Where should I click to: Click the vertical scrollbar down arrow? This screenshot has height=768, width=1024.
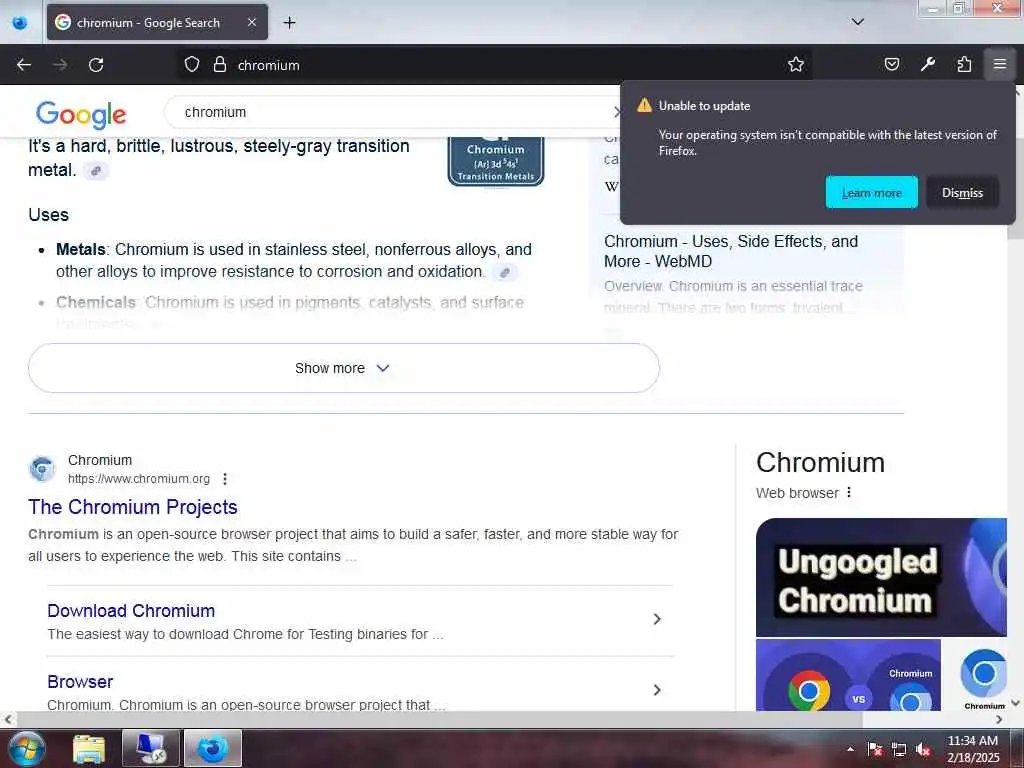click(x=1015, y=703)
